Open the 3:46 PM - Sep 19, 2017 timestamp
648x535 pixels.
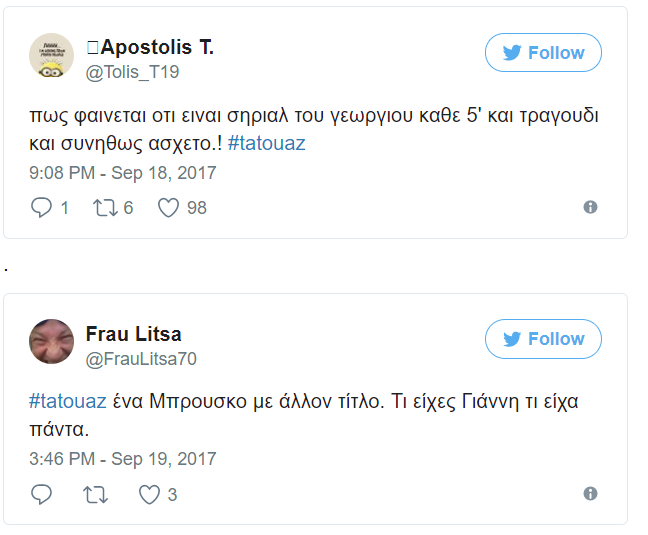coord(122,459)
